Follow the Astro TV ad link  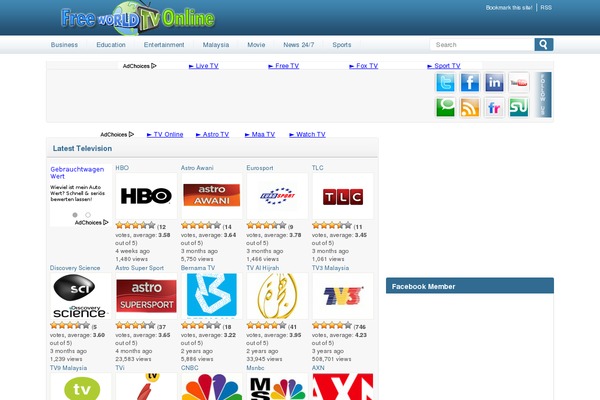coord(212,134)
